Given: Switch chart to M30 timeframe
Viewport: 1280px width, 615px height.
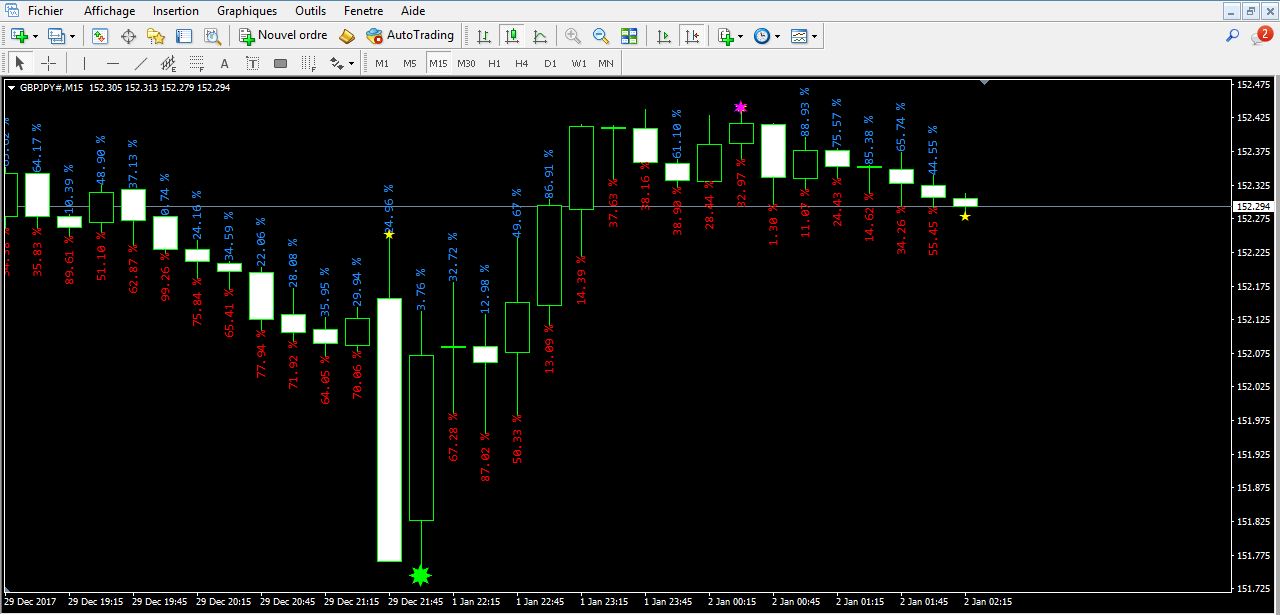Looking at the screenshot, I should pyautogui.click(x=466, y=63).
